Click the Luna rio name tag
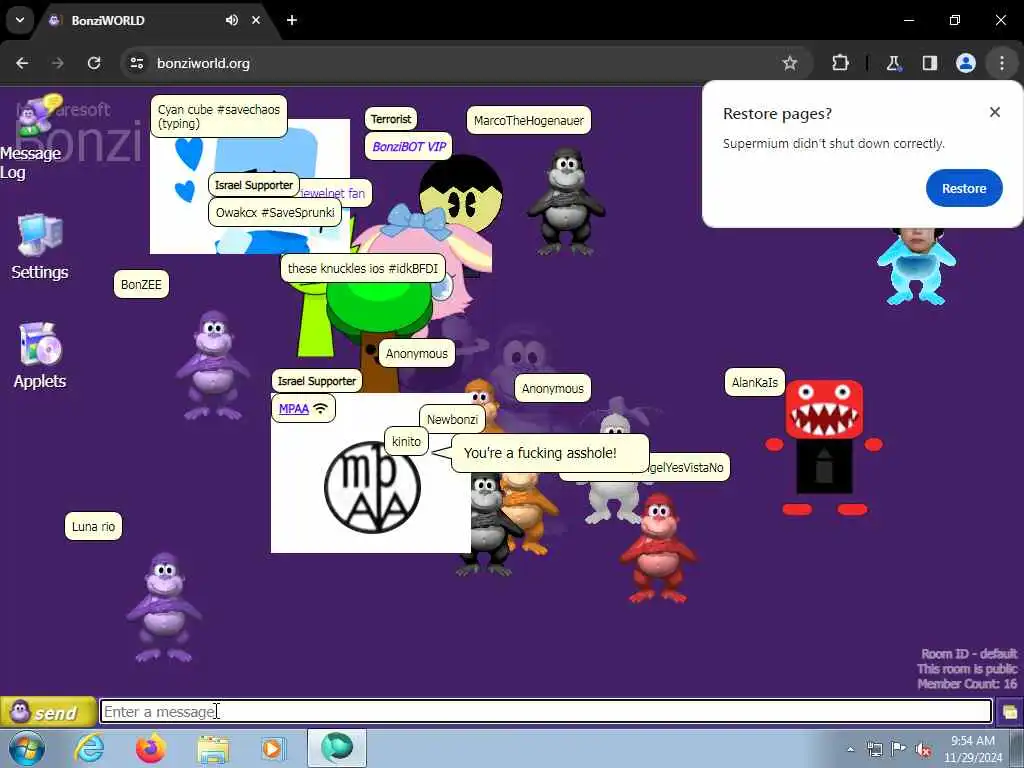The height and width of the screenshot is (768, 1024). (93, 526)
